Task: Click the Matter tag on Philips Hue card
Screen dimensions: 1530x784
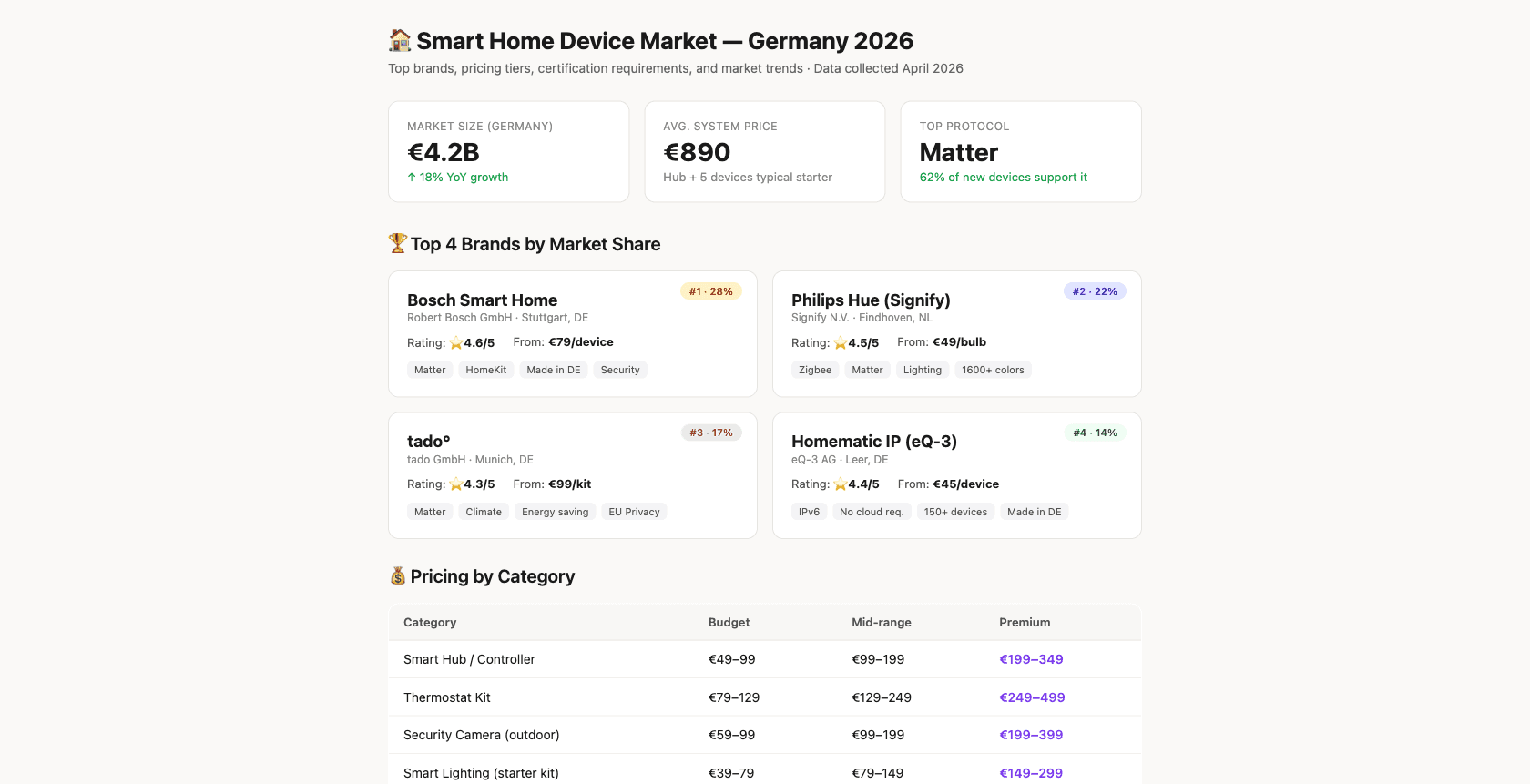Action: coord(868,370)
